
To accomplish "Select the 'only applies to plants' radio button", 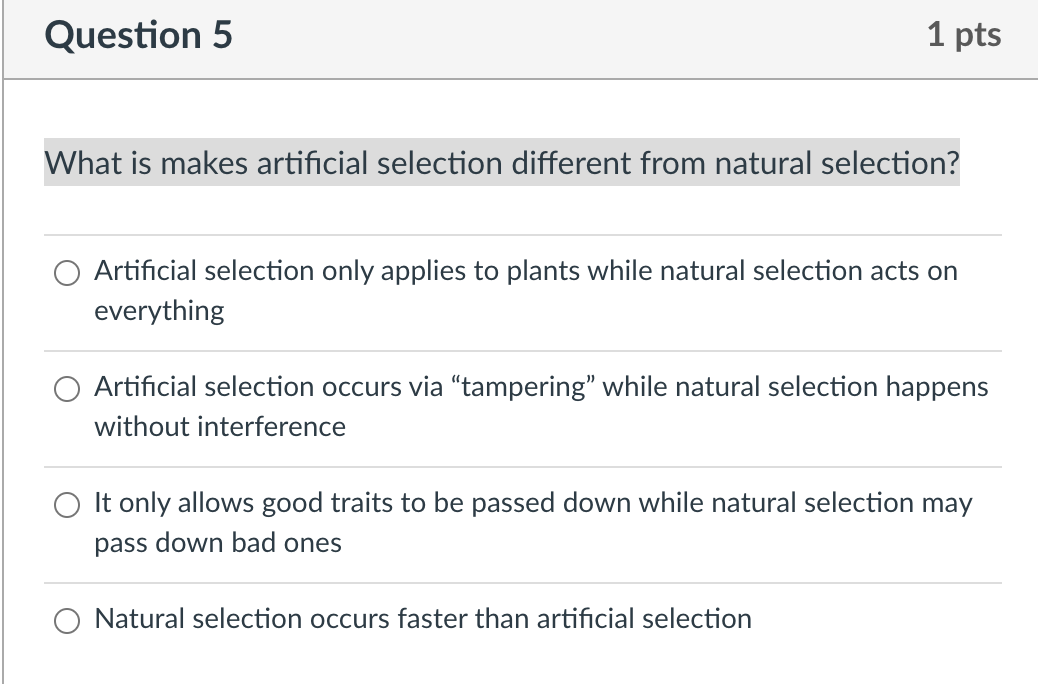I will click(67, 273).
